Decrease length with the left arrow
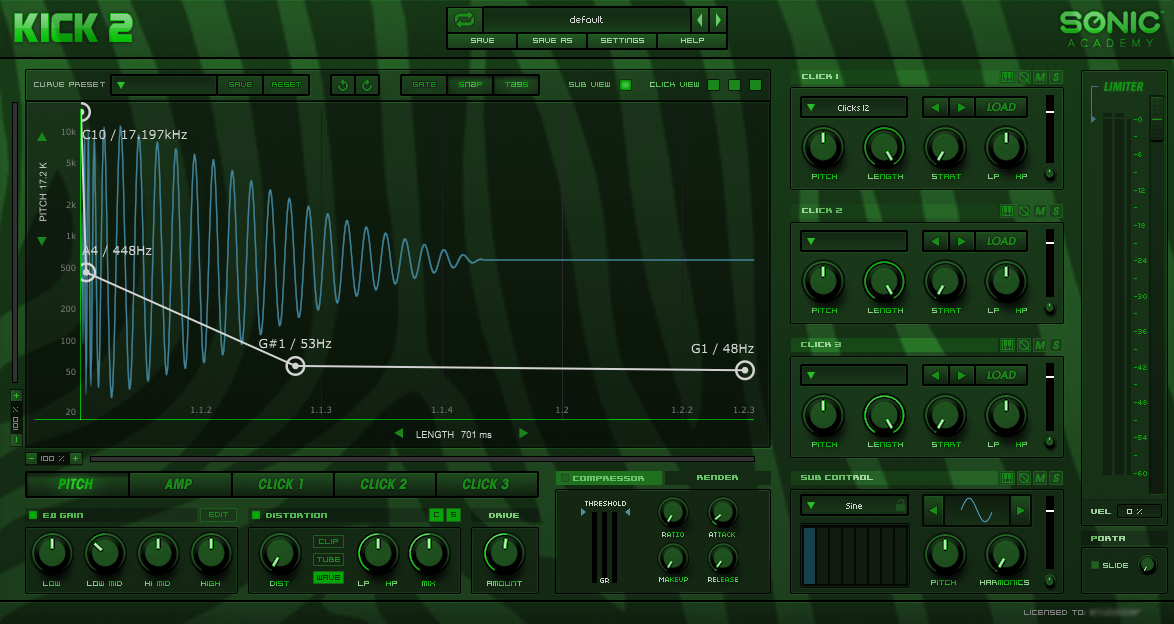The width and height of the screenshot is (1174, 624). 398,434
